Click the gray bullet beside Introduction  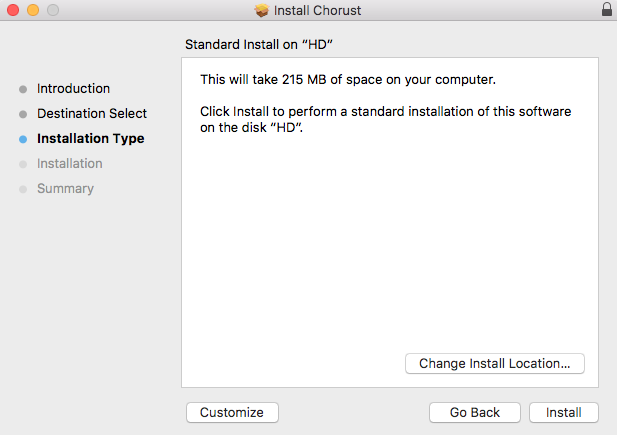[23, 89]
